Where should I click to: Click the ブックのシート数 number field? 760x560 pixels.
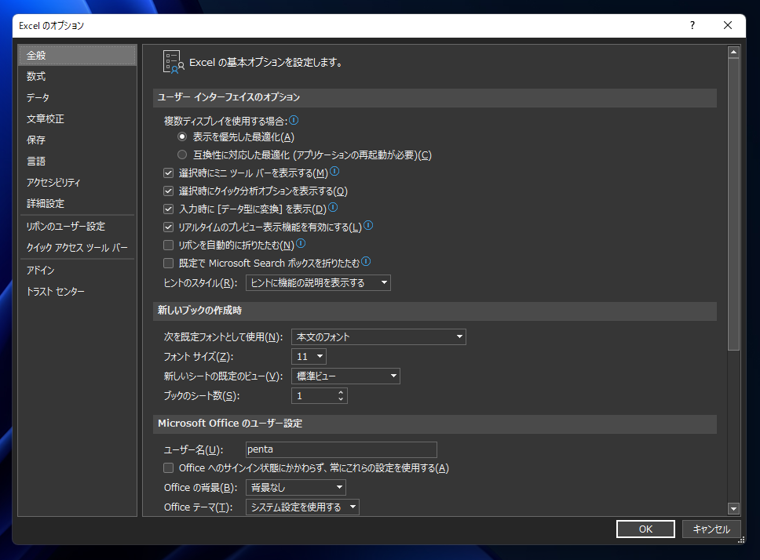314,396
